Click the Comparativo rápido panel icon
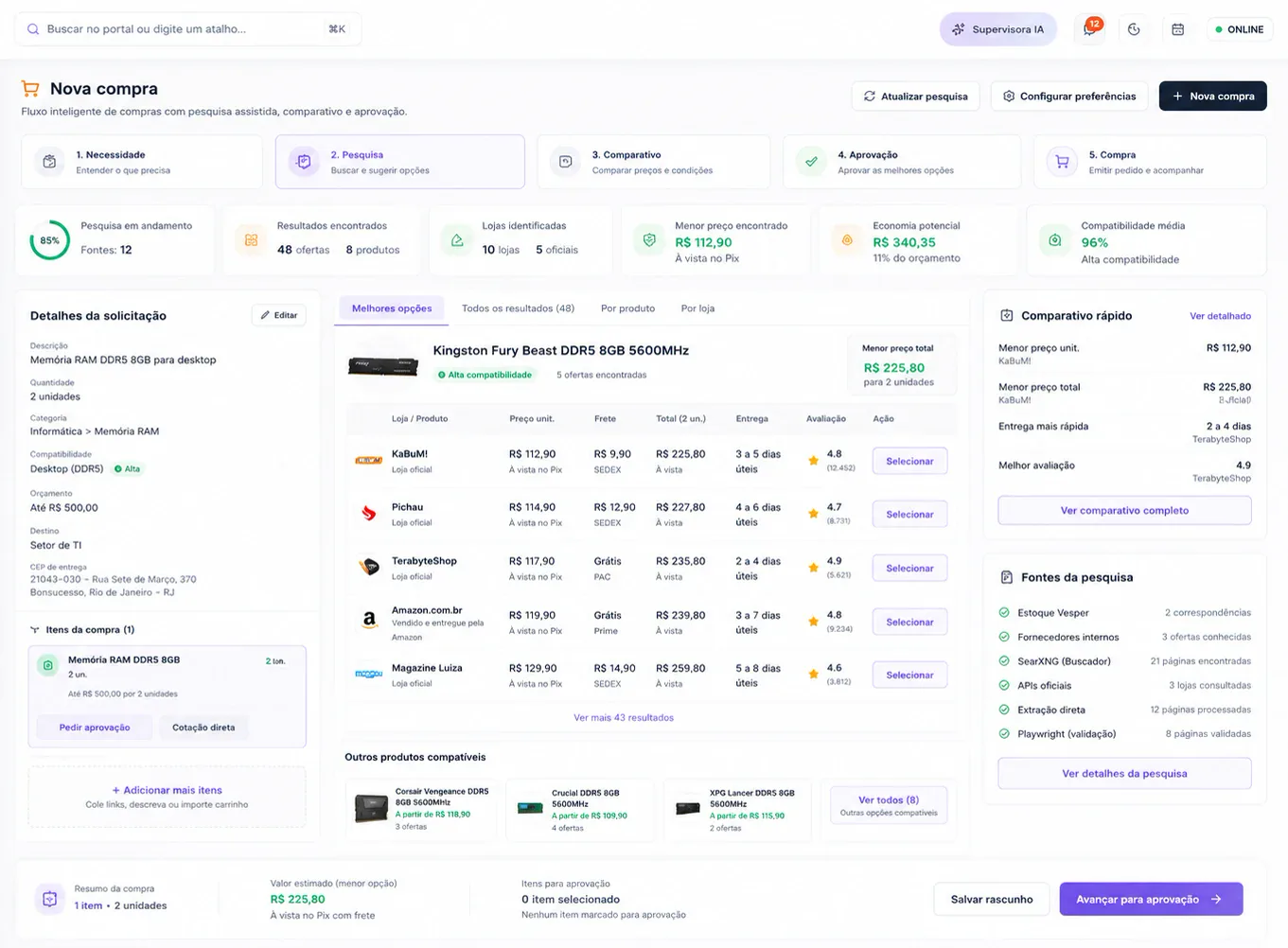Viewport: 1288px width, 948px height. pos(1007,315)
